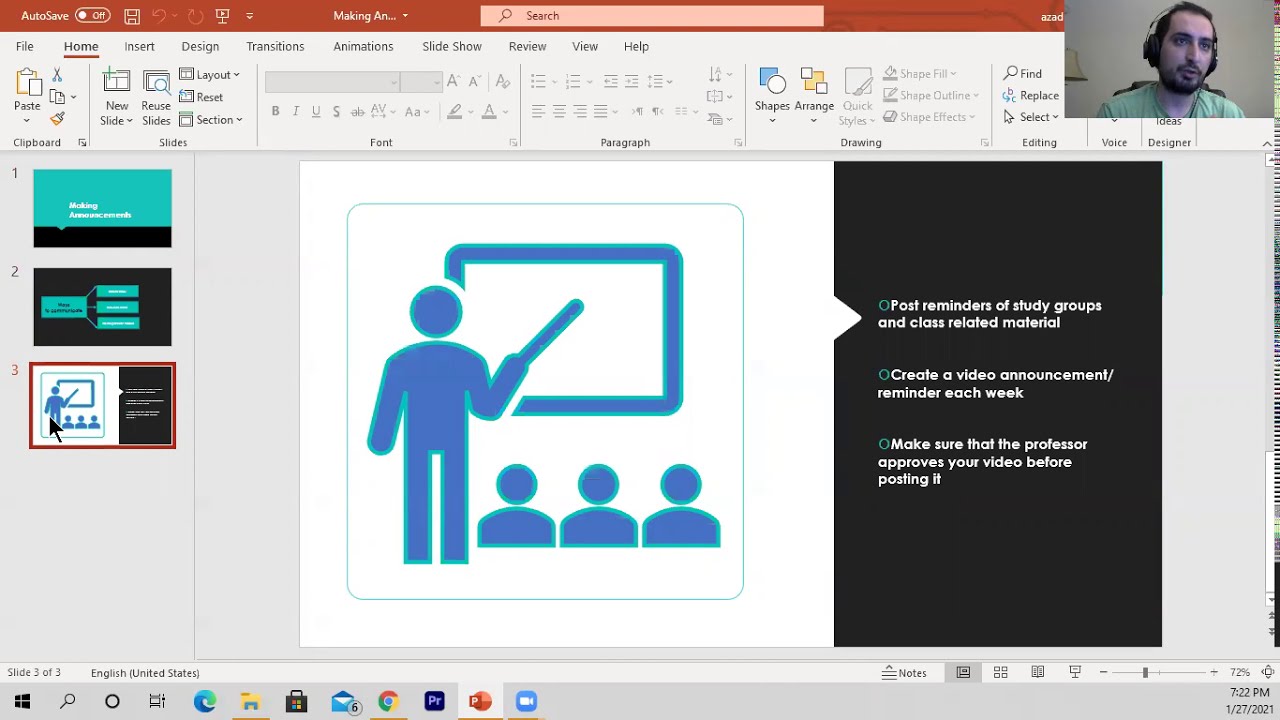Screen dimensions: 1280x720
Task: Click the Decrease List Level icon
Action: (x=610, y=81)
